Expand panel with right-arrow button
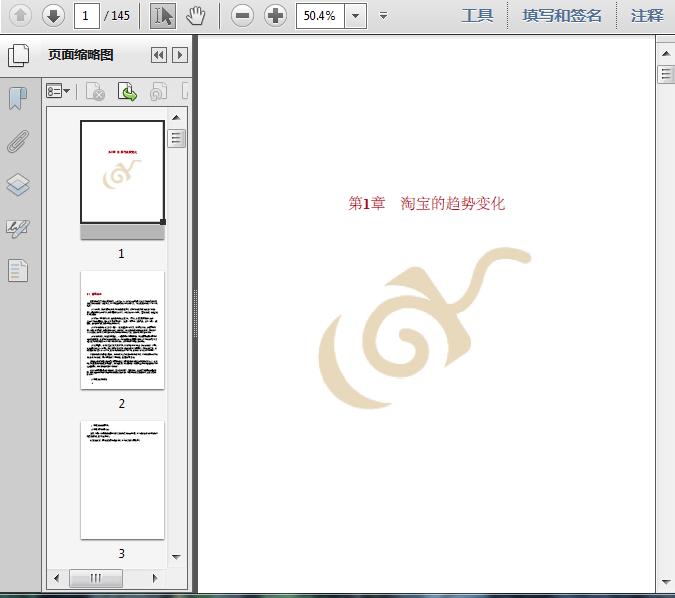This screenshot has height=598, width=675. coord(180,55)
